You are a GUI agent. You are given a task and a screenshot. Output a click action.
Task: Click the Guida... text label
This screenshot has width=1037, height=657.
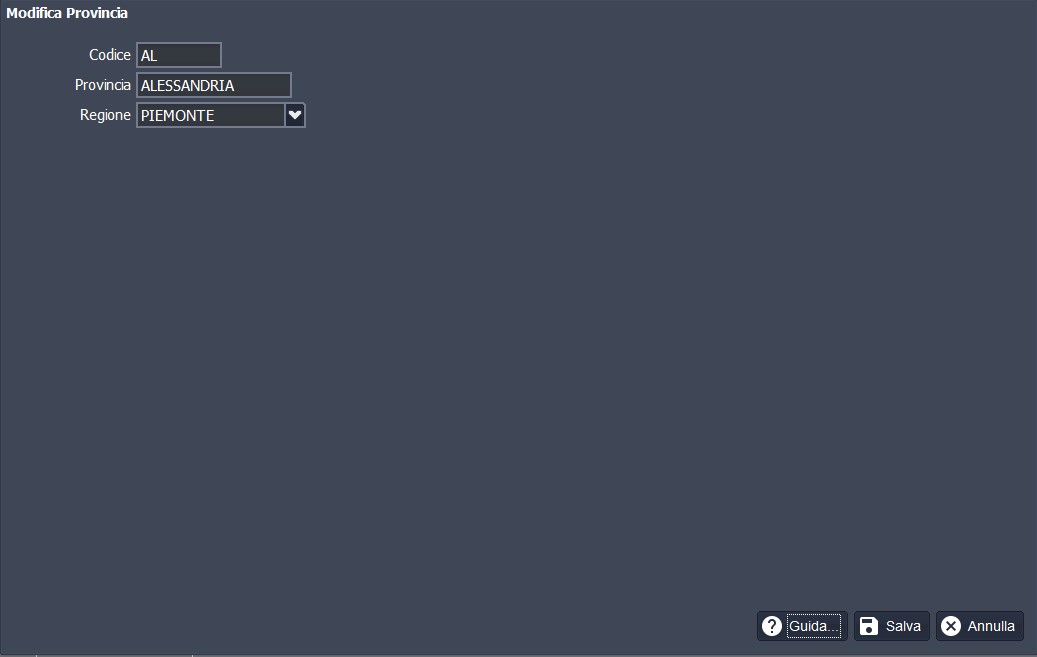pyautogui.click(x=814, y=626)
